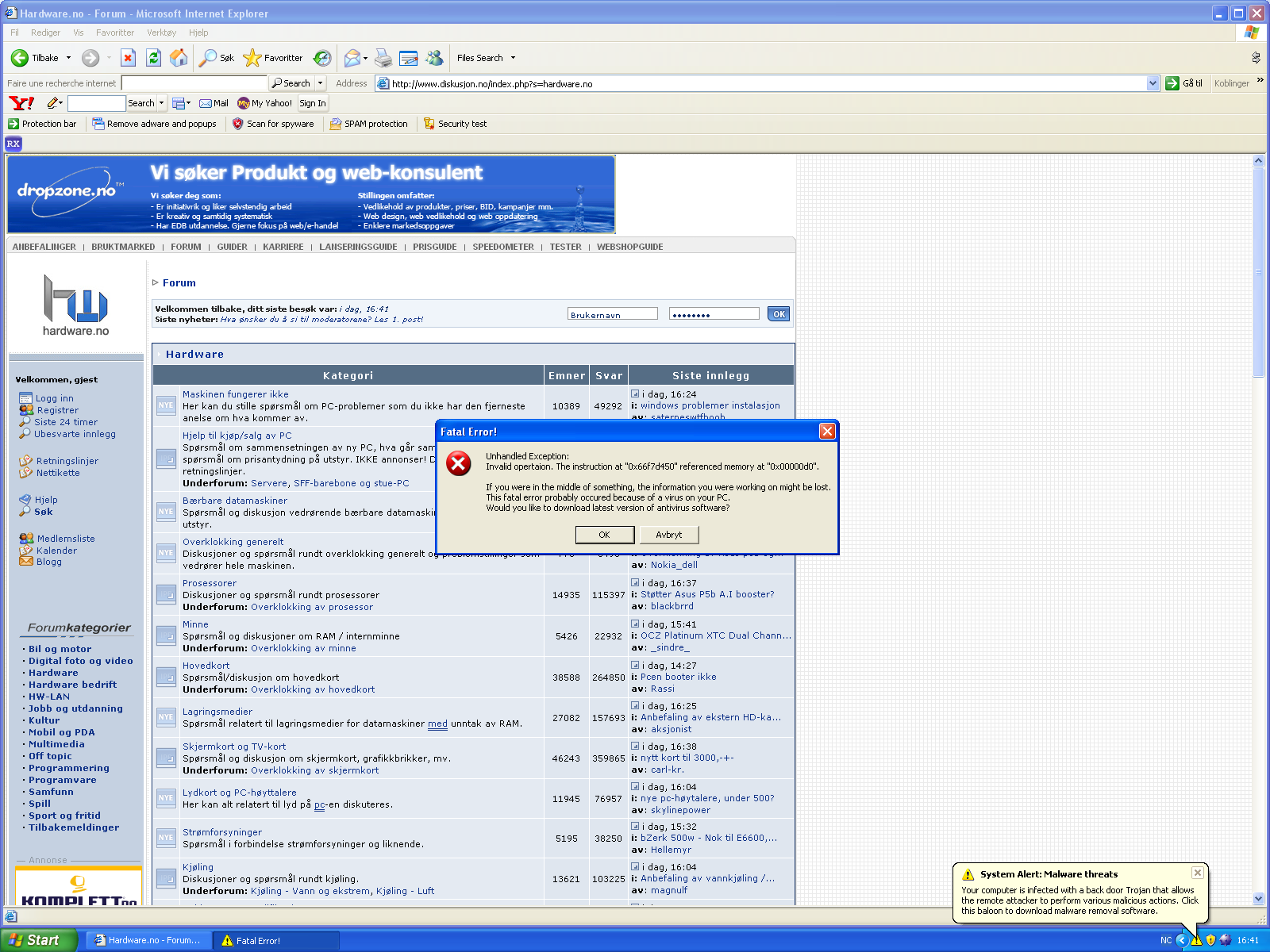
Task: Click the IE Stop toolbar icon
Action: (128, 58)
